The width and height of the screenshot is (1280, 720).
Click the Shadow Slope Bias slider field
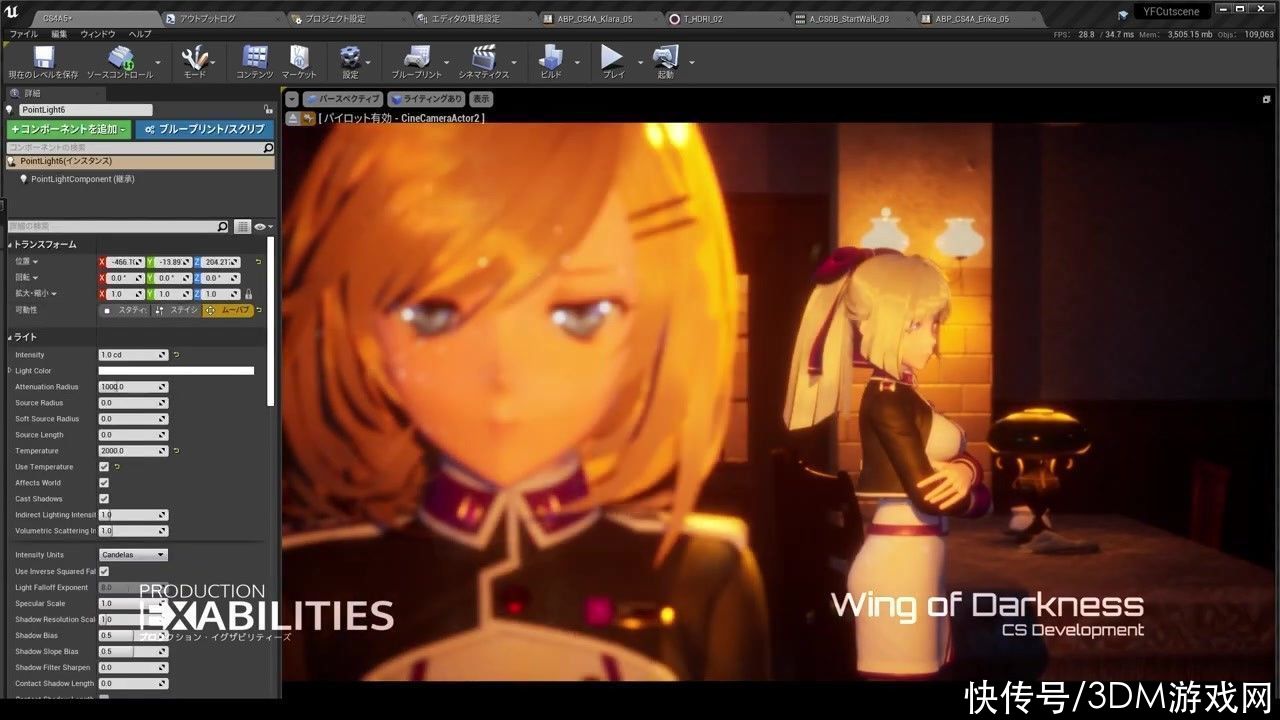(133, 651)
